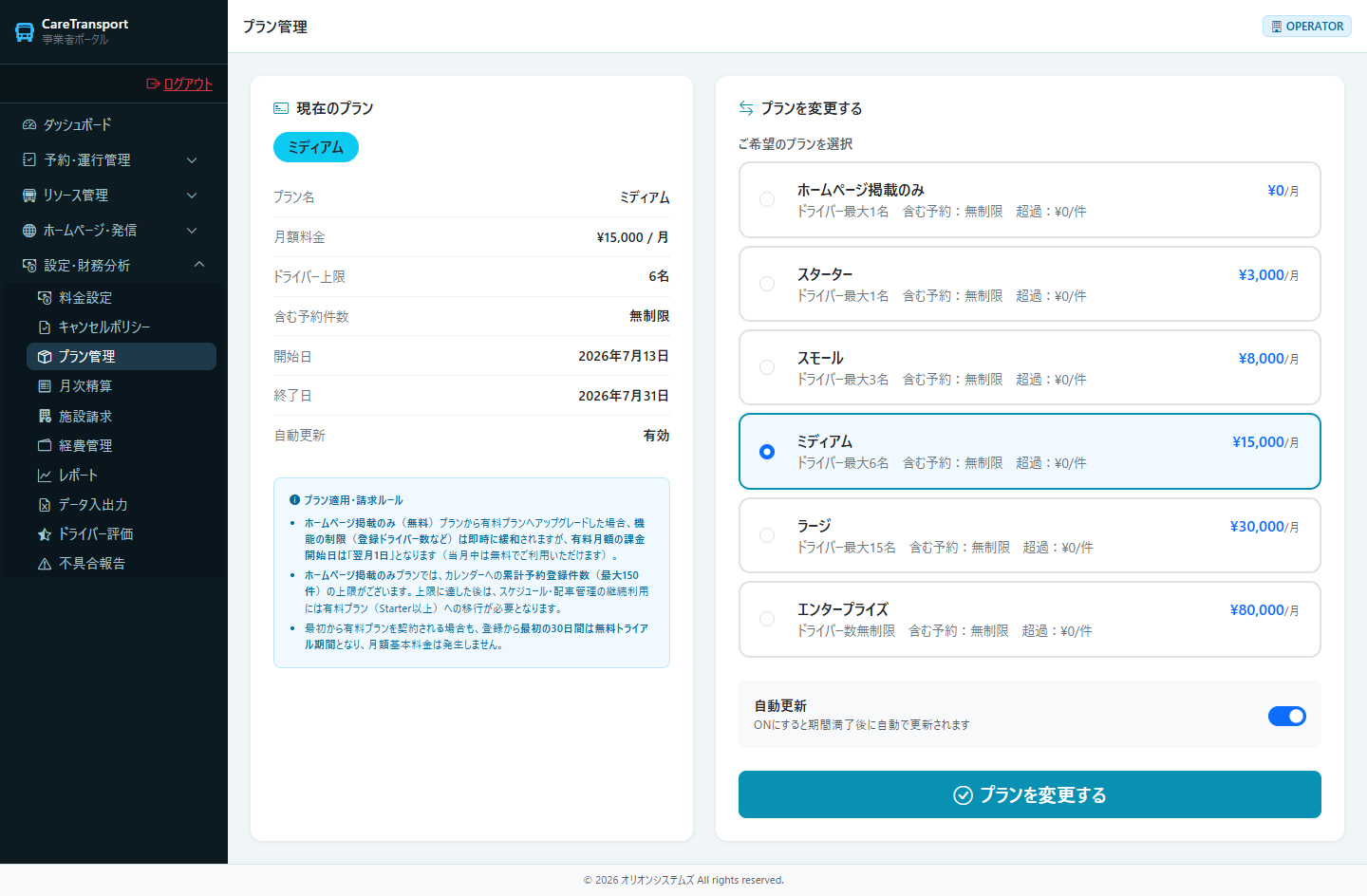Screen dimensions: 1367x896
Task: Click the OPERATOR badge building icon
Action: (x=1277, y=27)
